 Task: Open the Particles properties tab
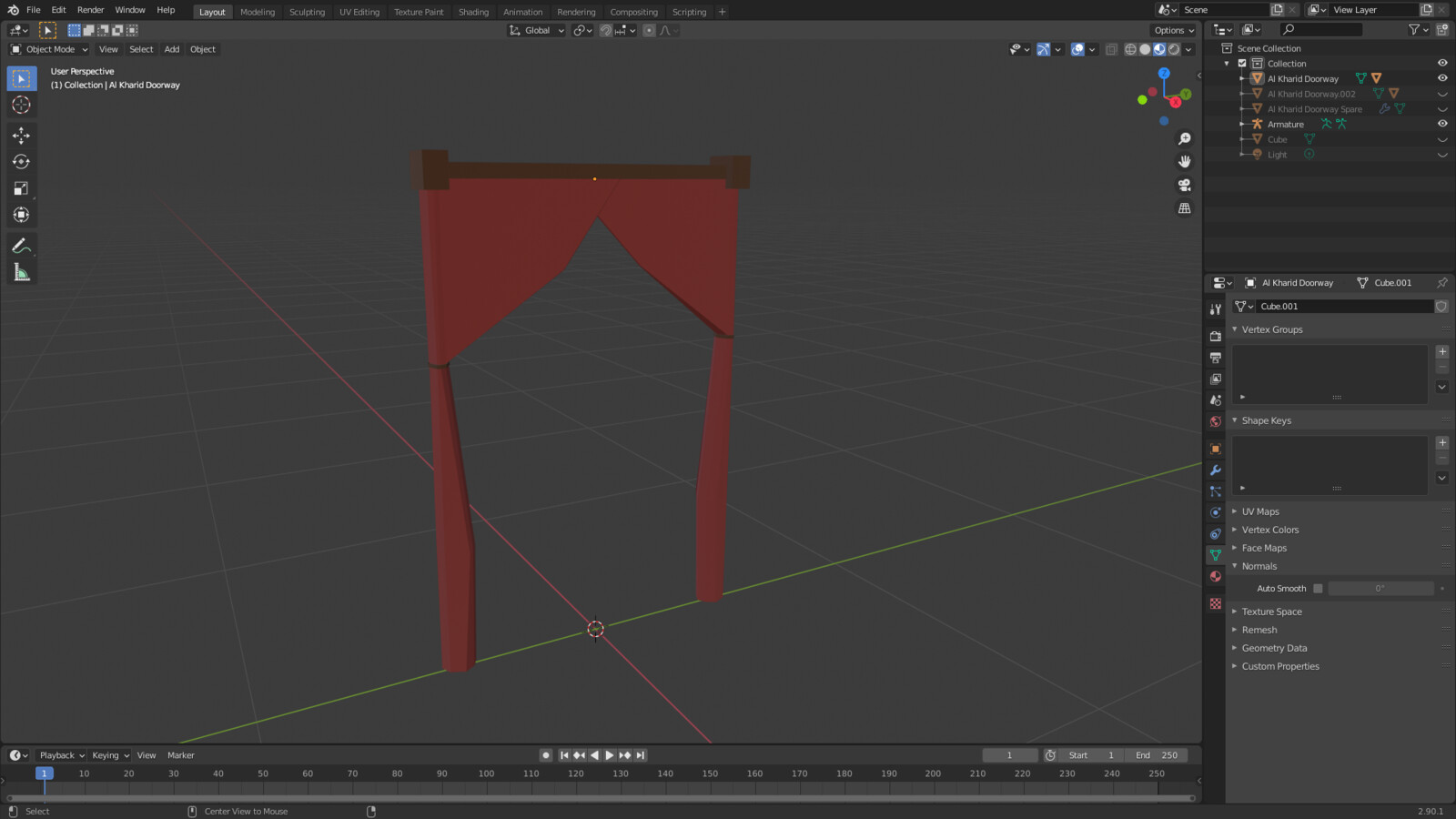coord(1216,491)
